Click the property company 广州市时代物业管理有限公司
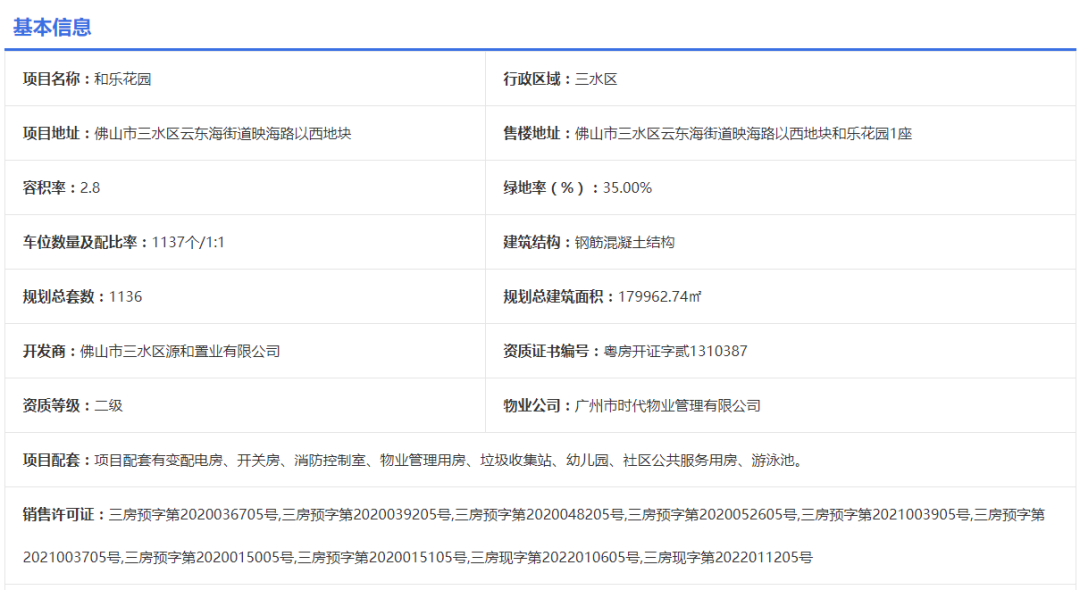1080x590 pixels. pyautogui.click(x=665, y=405)
